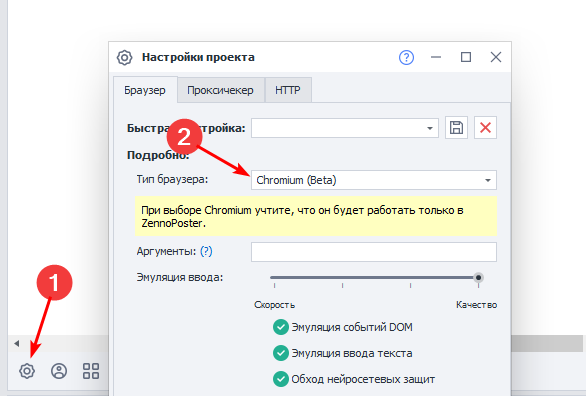Minimize the Настройки проекта window
The image size is (586, 396).
tap(436, 57)
